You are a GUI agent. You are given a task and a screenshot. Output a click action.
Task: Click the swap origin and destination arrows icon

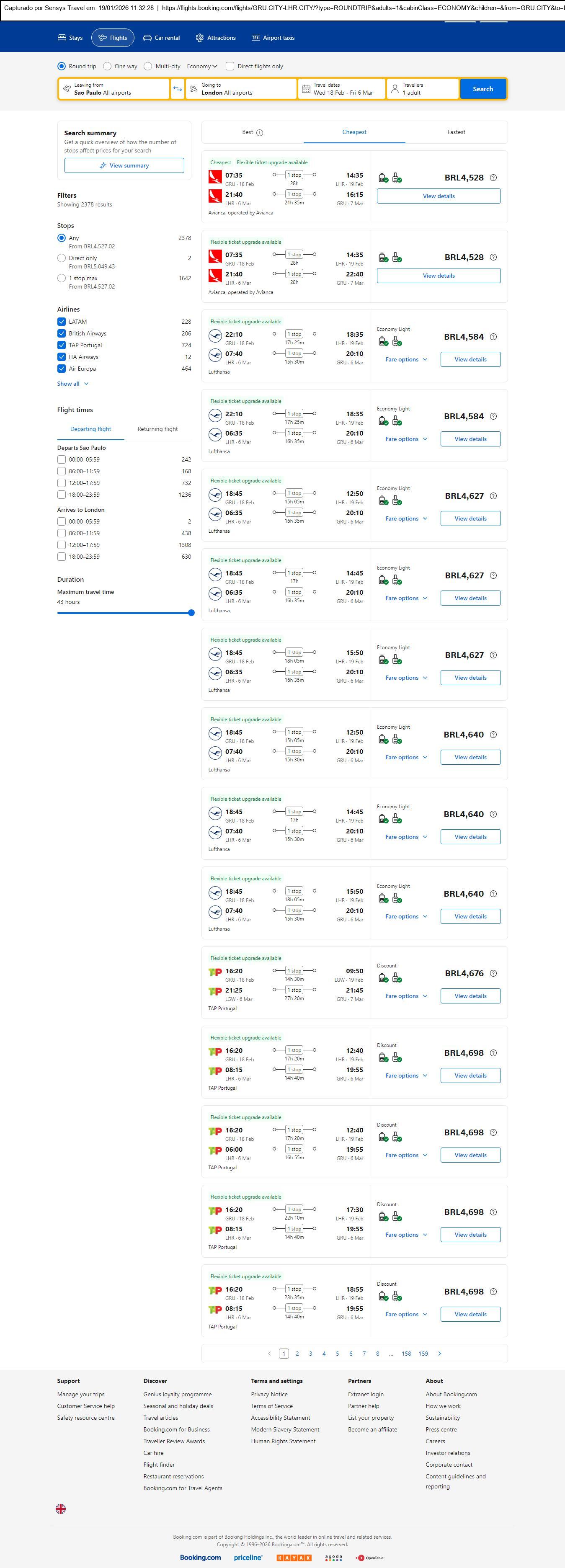pos(177,89)
